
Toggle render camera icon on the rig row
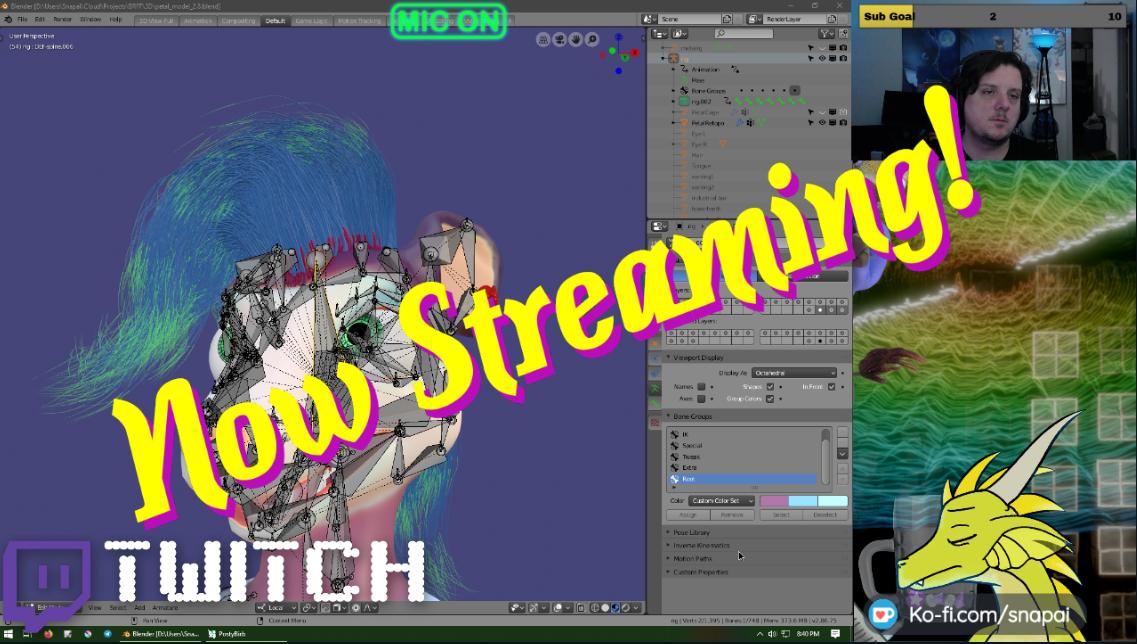click(x=843, y=59)
